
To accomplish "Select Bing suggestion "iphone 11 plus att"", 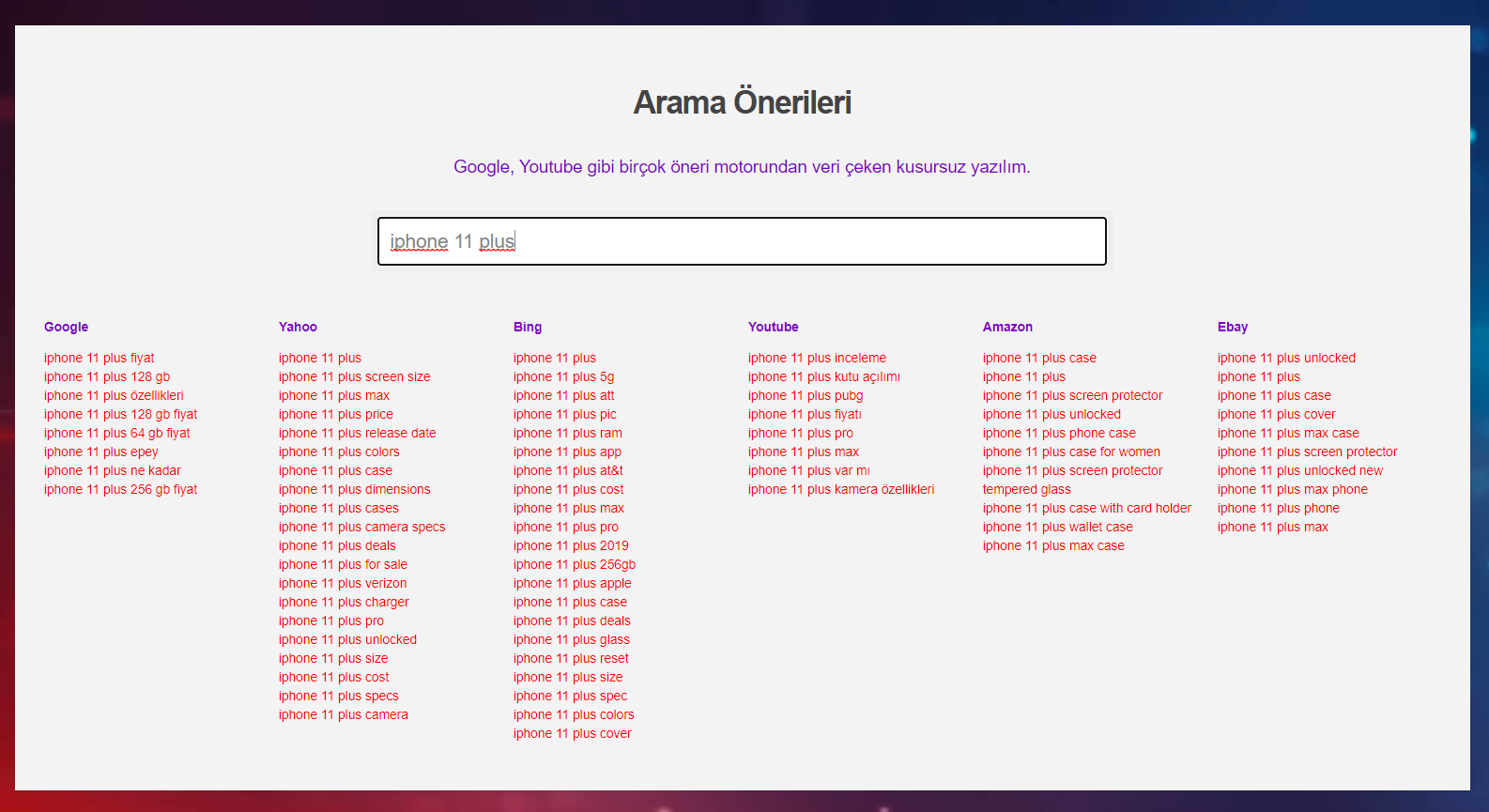I will (564, 395).
